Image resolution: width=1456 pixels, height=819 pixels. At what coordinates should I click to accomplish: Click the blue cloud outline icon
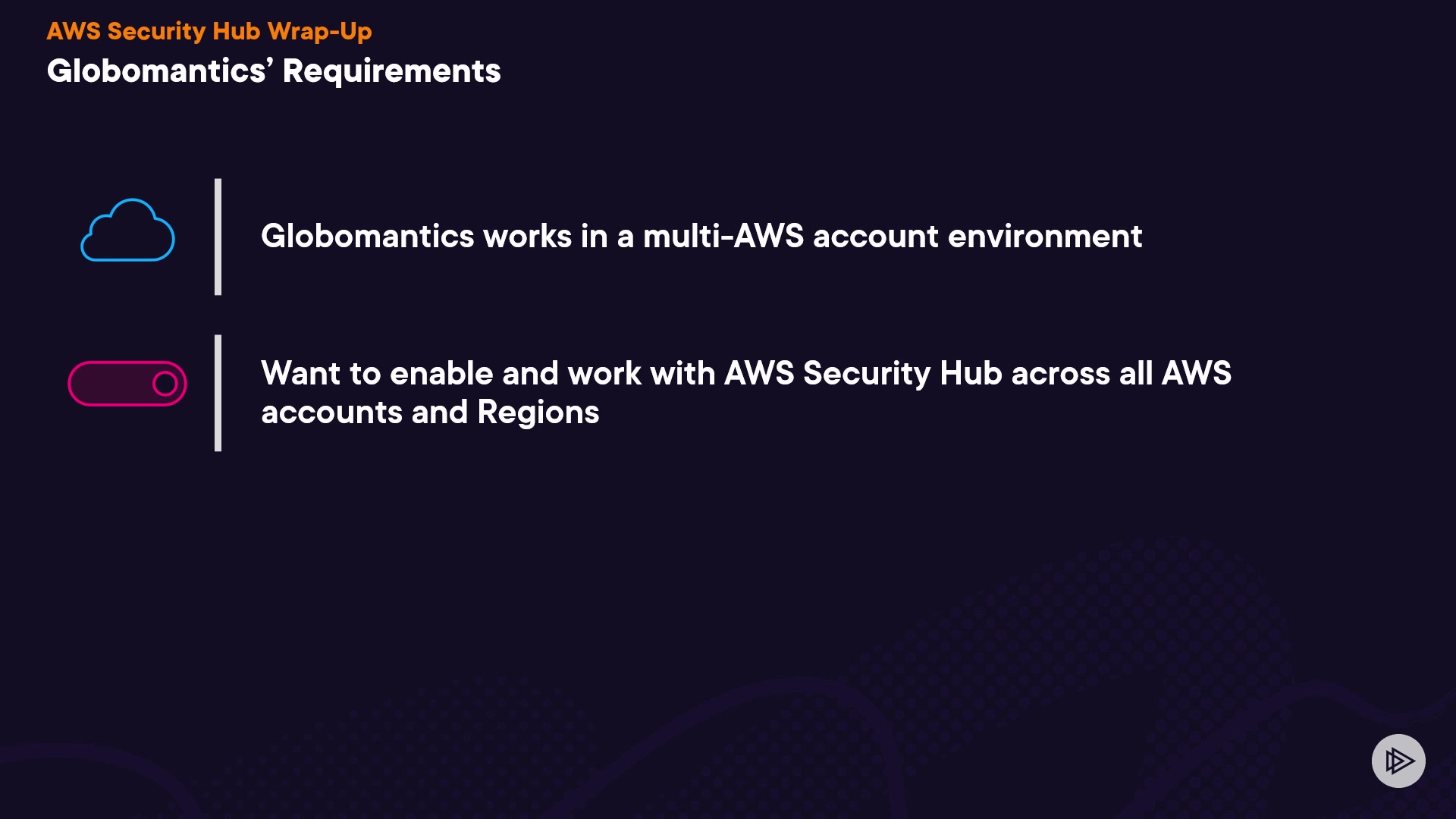coord(127,231)
